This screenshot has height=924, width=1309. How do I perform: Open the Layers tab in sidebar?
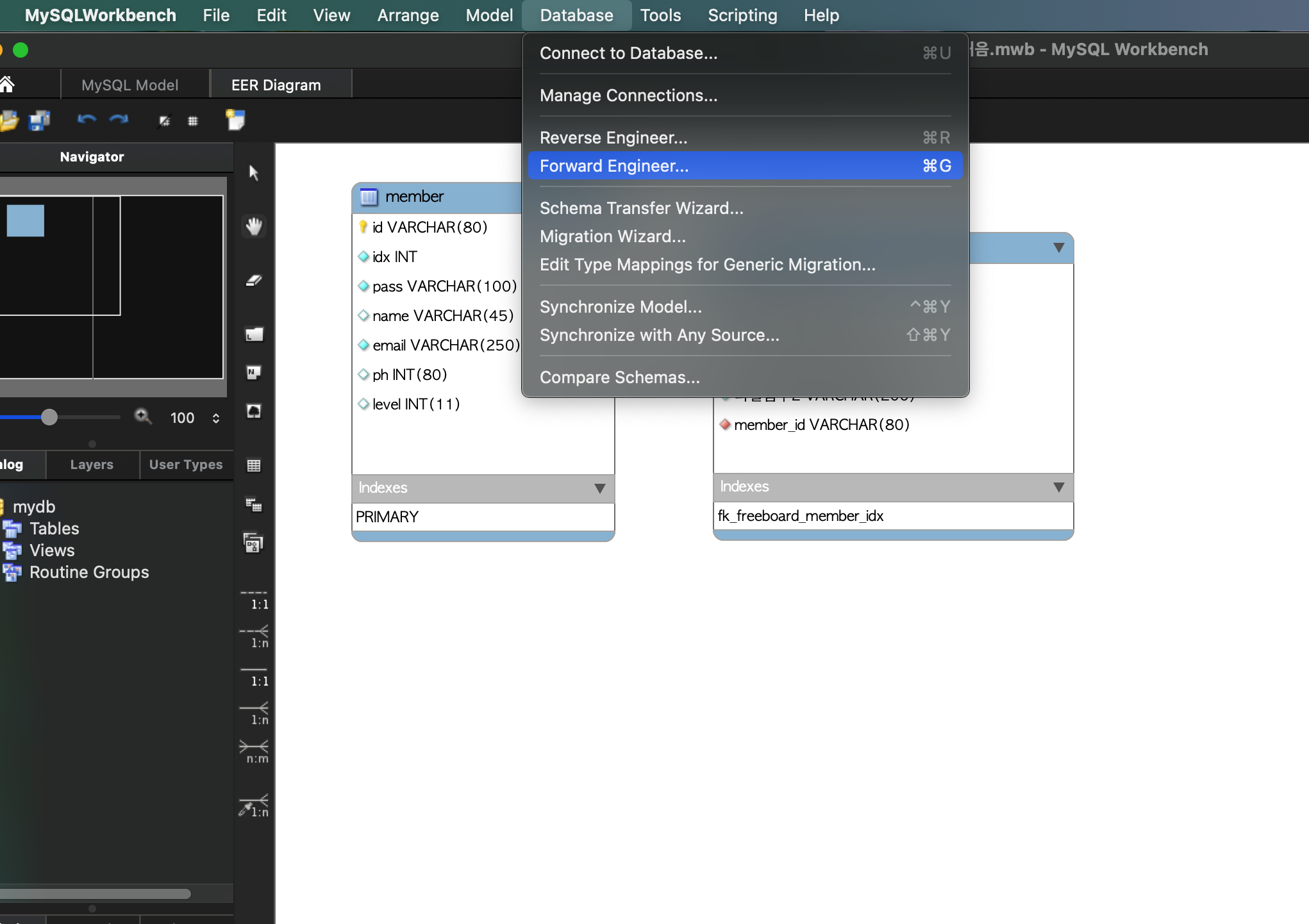click(x=92, y=465)
